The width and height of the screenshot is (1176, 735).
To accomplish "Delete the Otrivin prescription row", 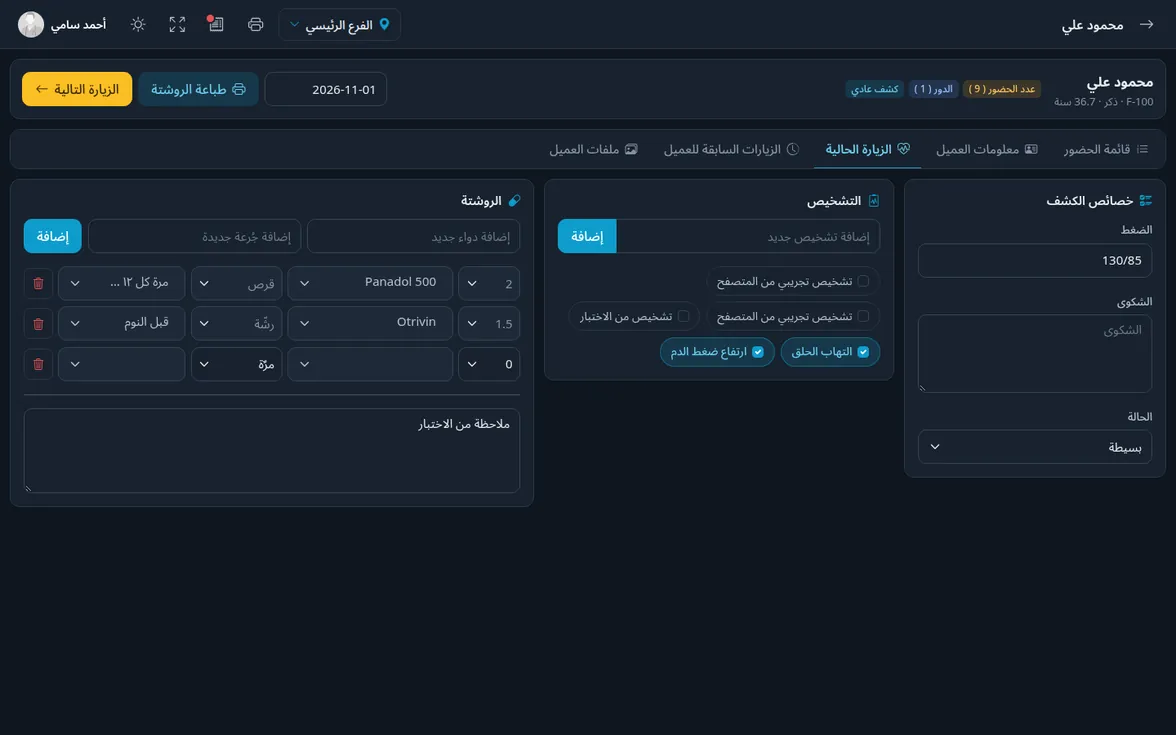I will 38,324.
